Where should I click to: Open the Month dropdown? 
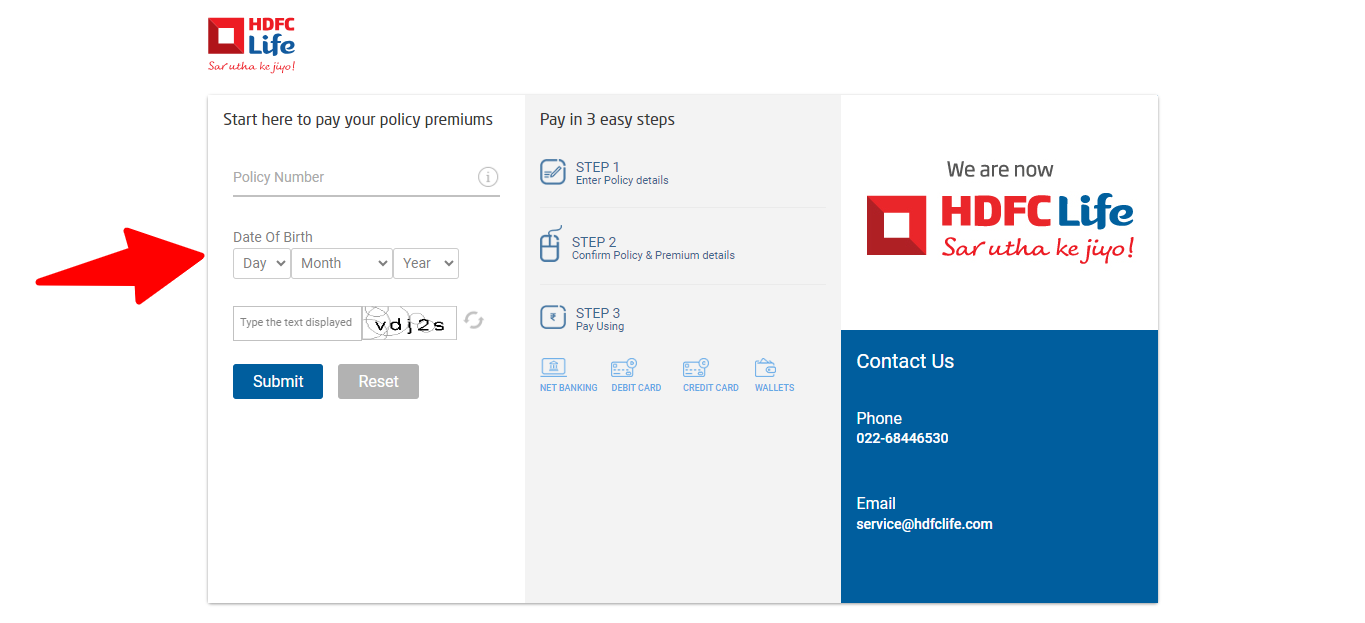[342, 263]
